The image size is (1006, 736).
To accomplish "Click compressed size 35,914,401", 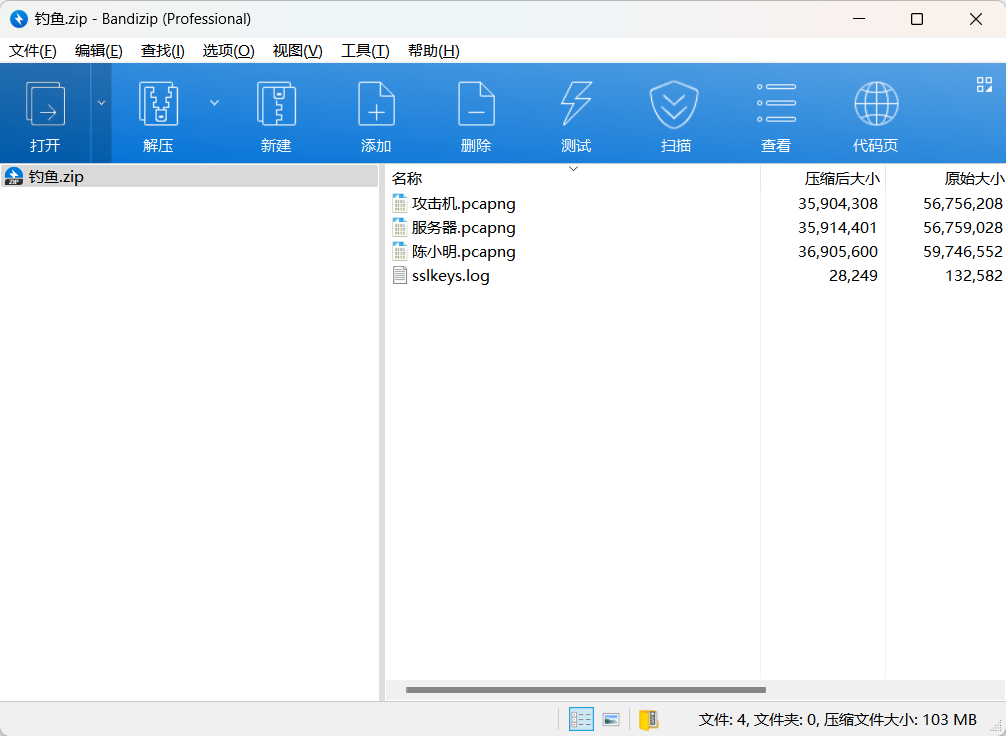I will [838, 227].
